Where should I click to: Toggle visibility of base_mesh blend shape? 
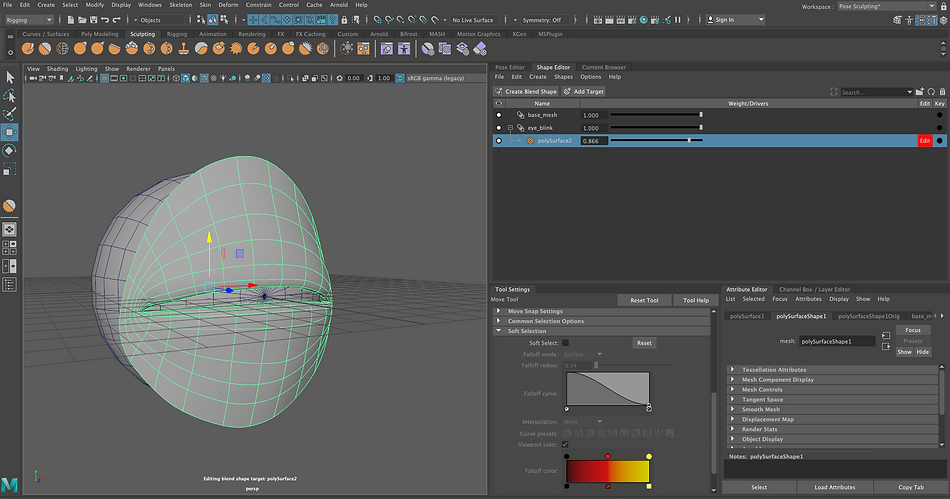coord(499,115)
